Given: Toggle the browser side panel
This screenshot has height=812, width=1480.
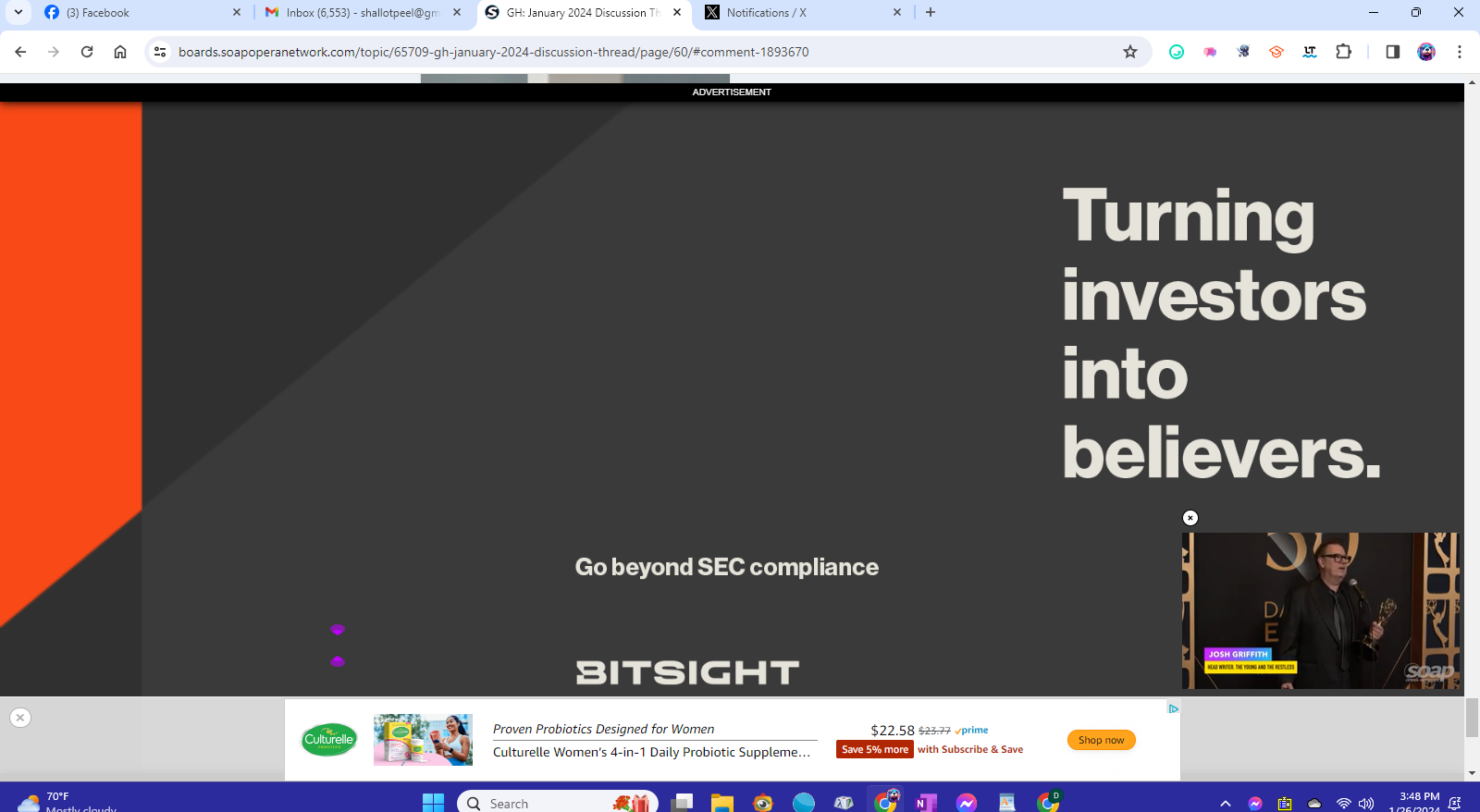Looking at the screenshot, I should (x=1392, y=52).
